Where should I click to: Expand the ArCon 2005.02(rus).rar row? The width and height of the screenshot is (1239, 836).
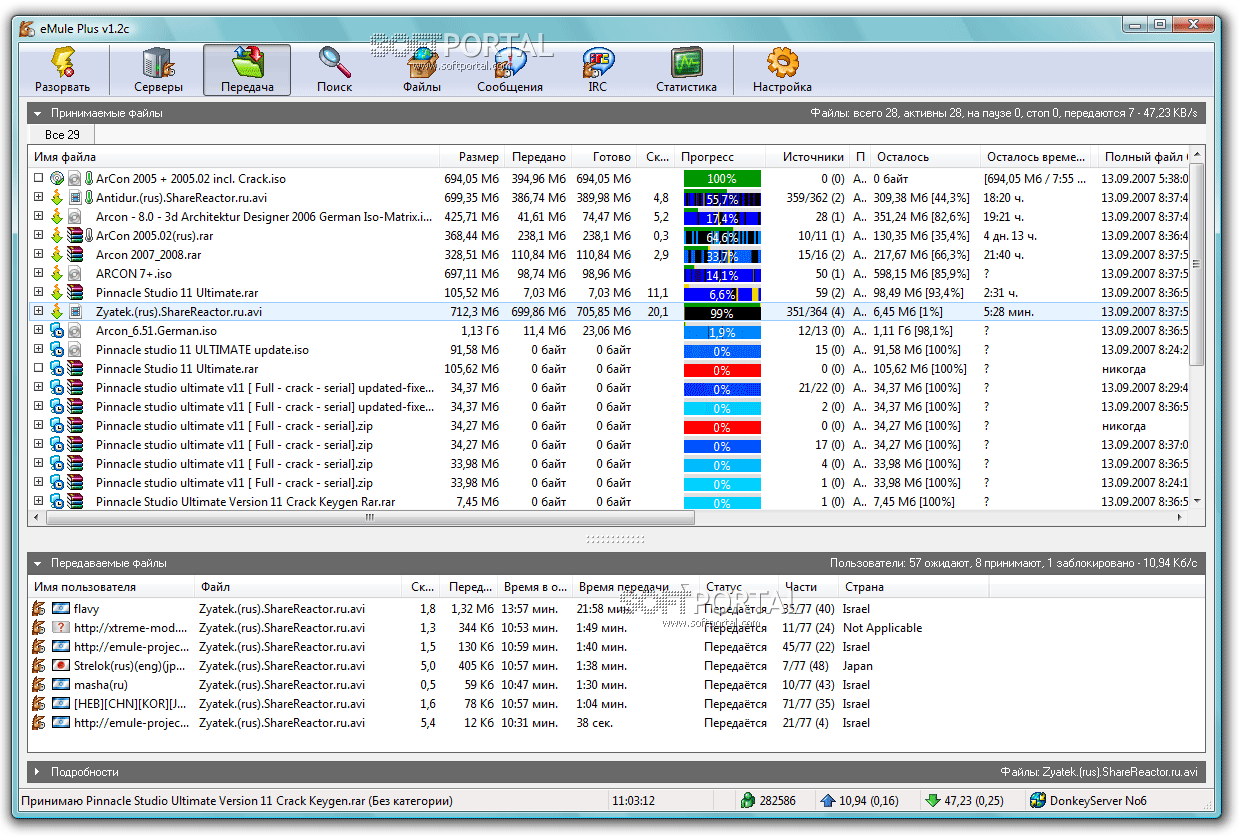tap(38, 236)
